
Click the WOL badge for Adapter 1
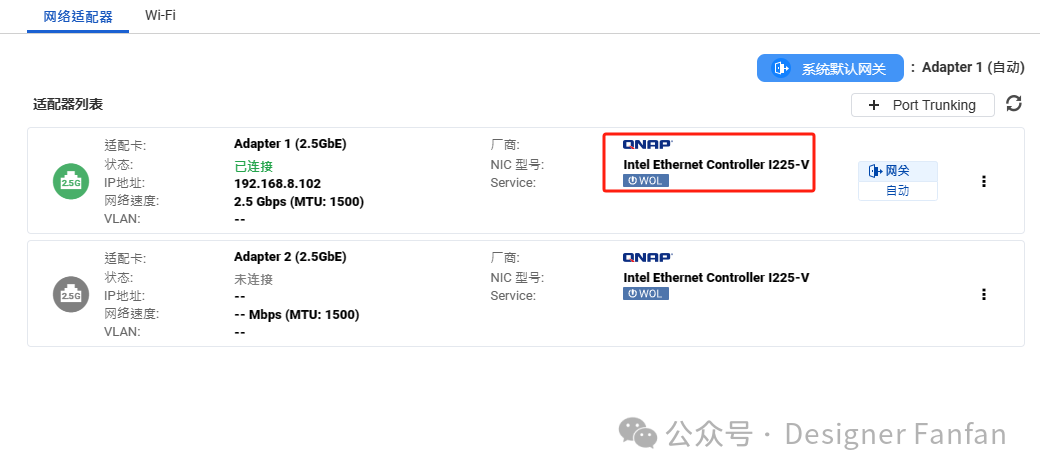[645, 181]
